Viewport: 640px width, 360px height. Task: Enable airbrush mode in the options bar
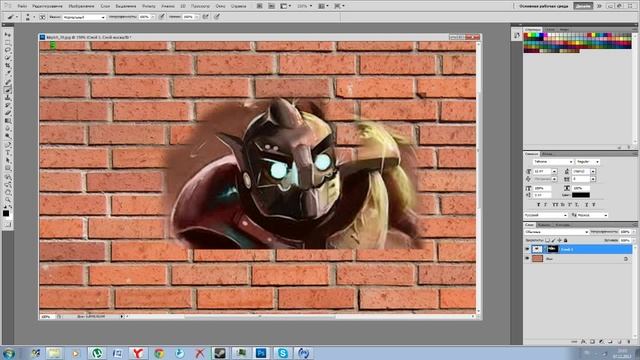(x=206, y=17)
